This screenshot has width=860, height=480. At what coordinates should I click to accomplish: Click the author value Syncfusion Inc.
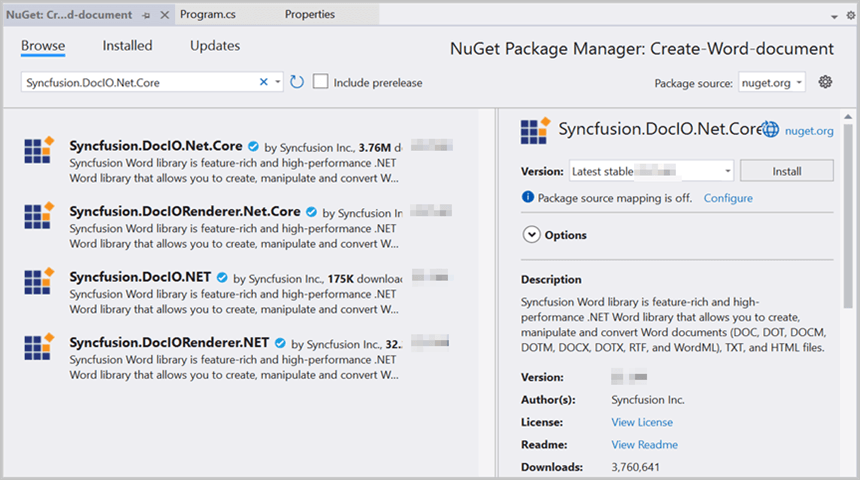click(648, 399)
